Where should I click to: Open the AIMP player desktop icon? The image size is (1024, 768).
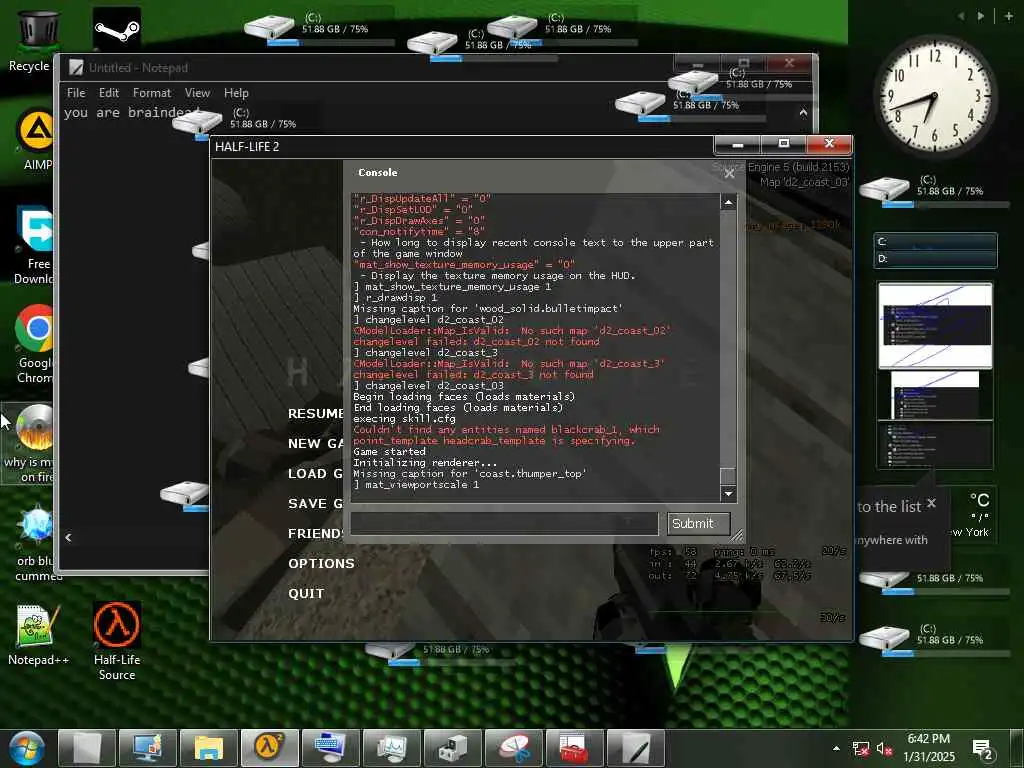36,140
